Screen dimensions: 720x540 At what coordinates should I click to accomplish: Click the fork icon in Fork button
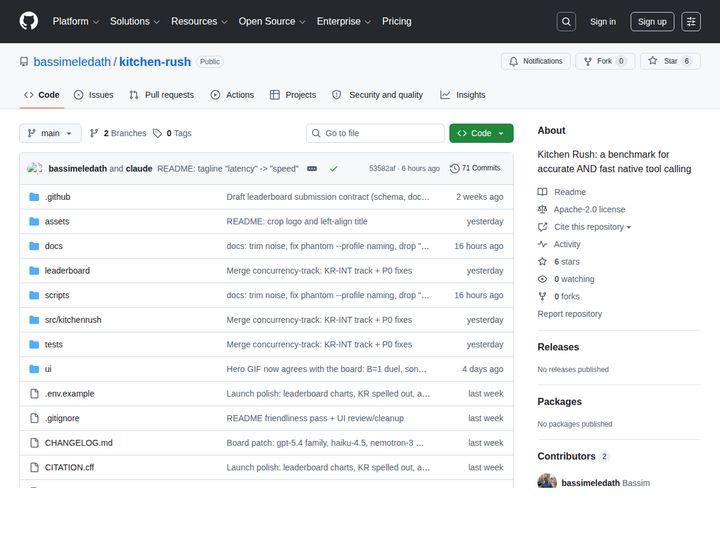[588, 62]
